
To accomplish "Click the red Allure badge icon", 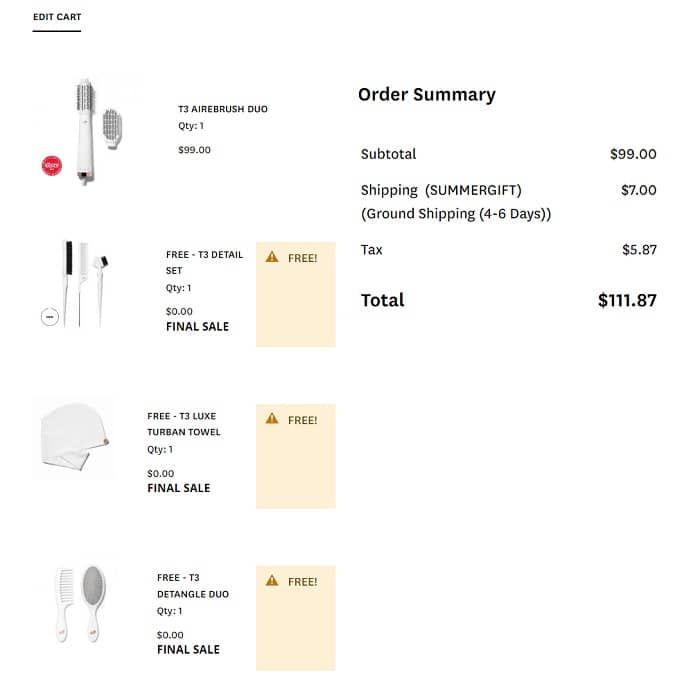I will pos(52,164).
